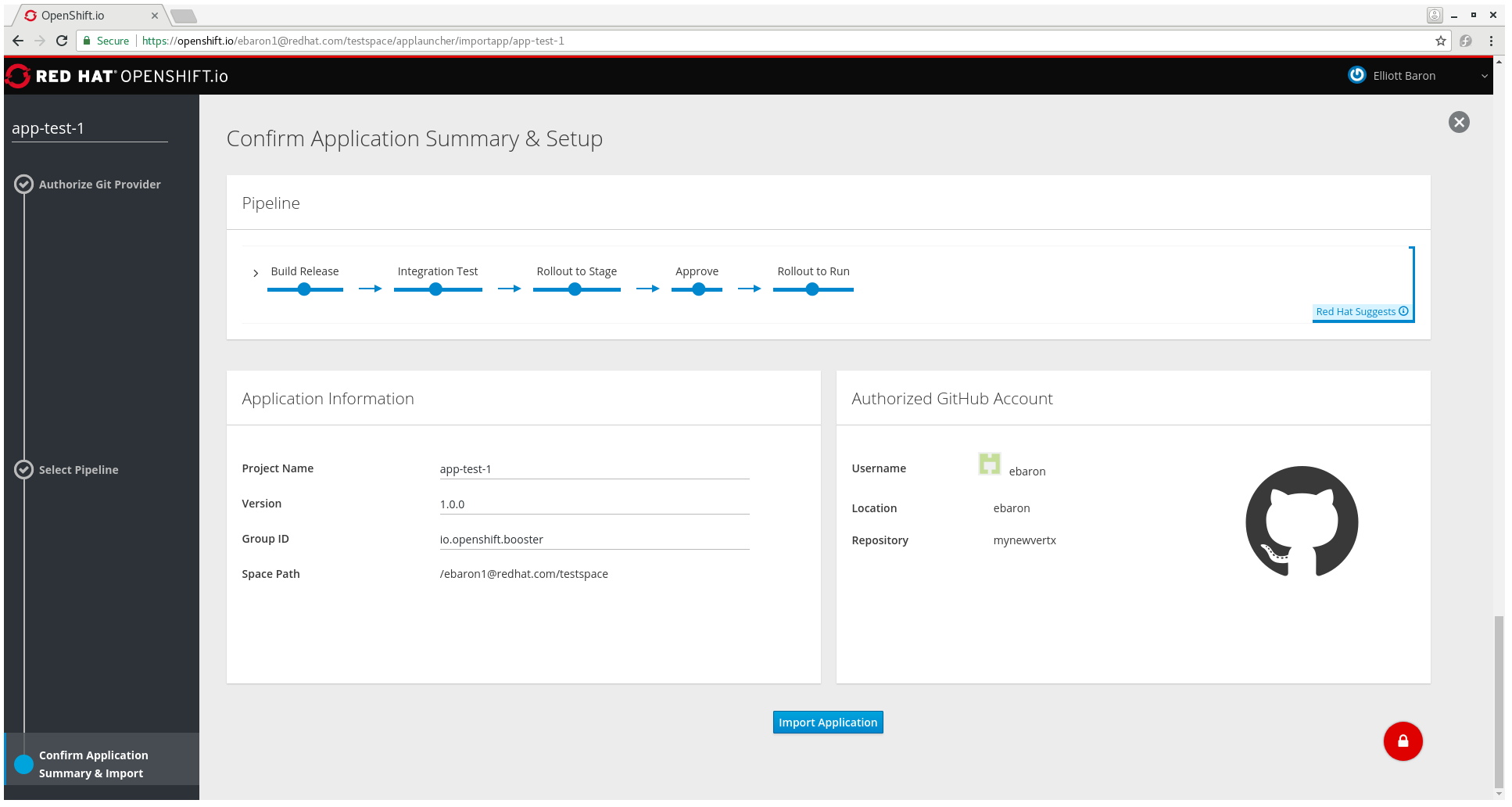The height and width of the screenshot is (807, 1512).
Task: Click the repository name mynewvertx
Action: 1024,540
